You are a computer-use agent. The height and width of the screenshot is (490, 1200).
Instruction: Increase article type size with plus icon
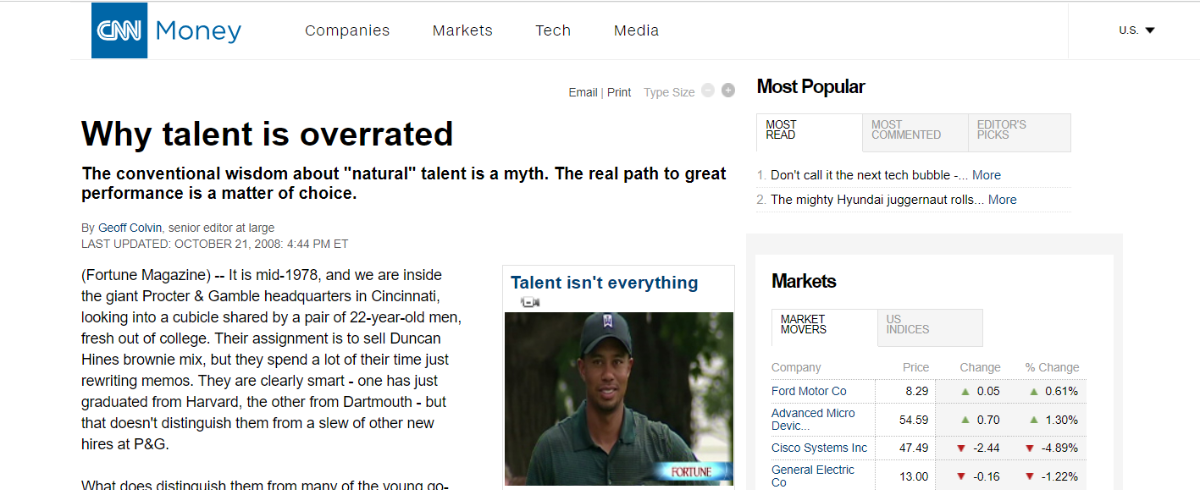[728, 91]
